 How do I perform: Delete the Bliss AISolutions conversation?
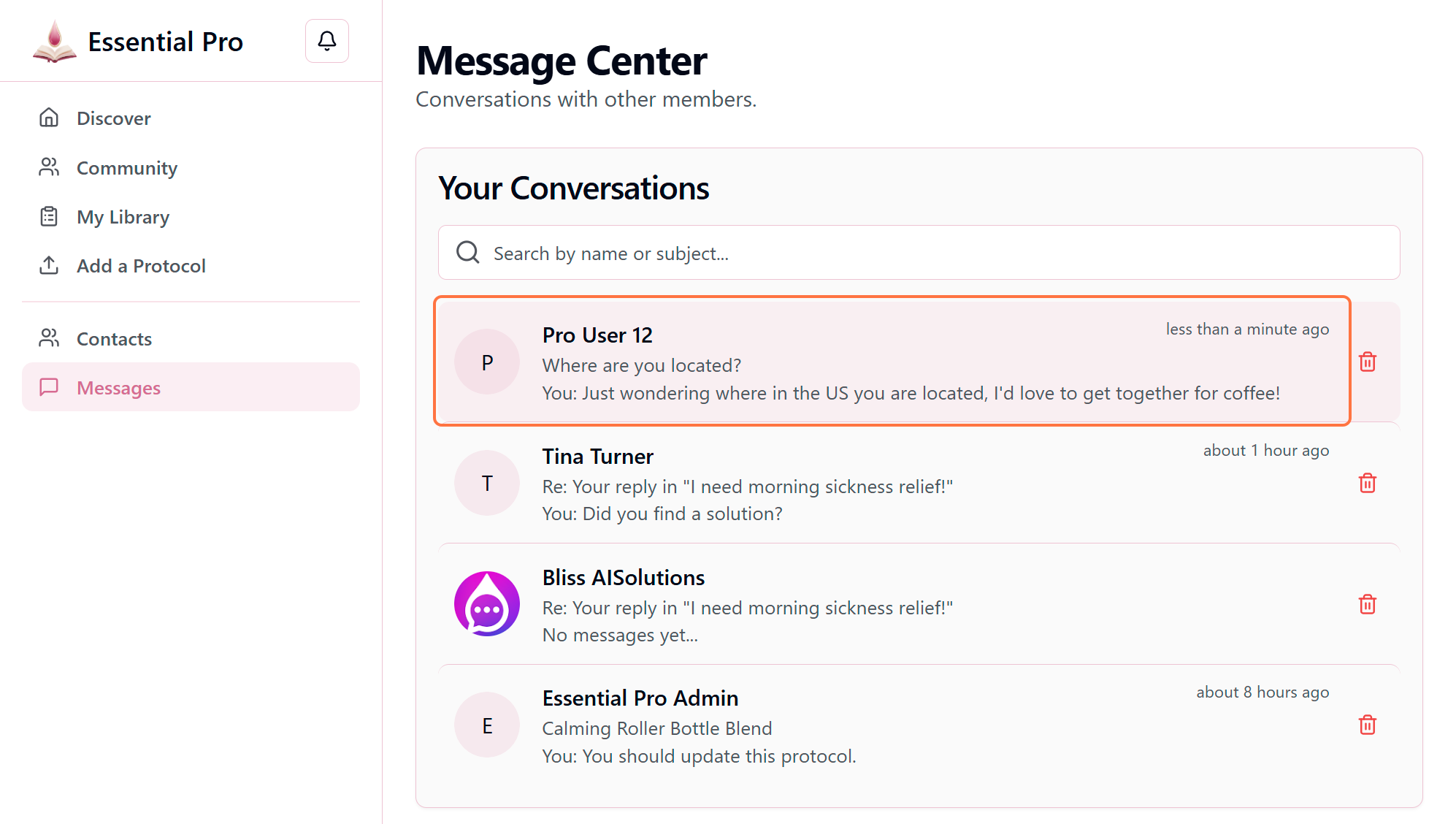tap(1367, 604)
